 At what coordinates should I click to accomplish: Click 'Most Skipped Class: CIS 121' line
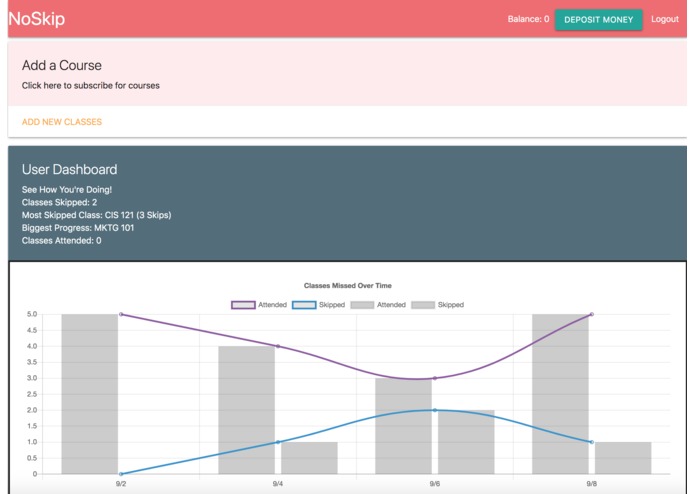click(x=97, y=215)
